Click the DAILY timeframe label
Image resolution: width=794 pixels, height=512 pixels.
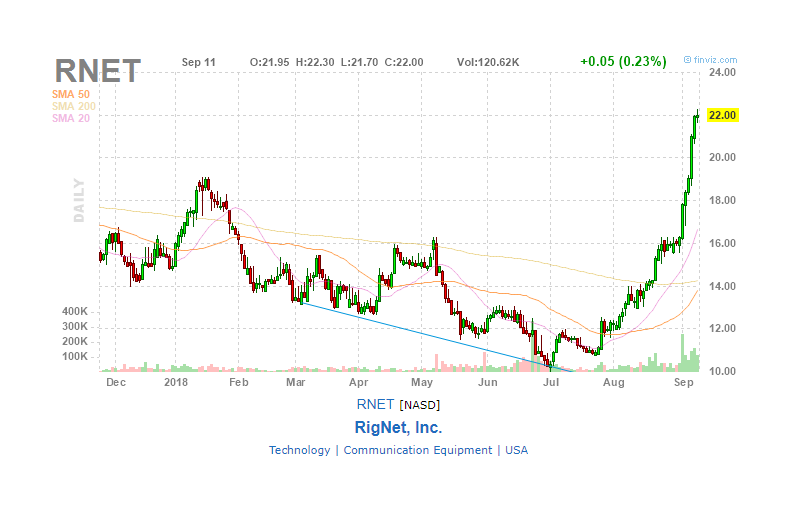79,200
